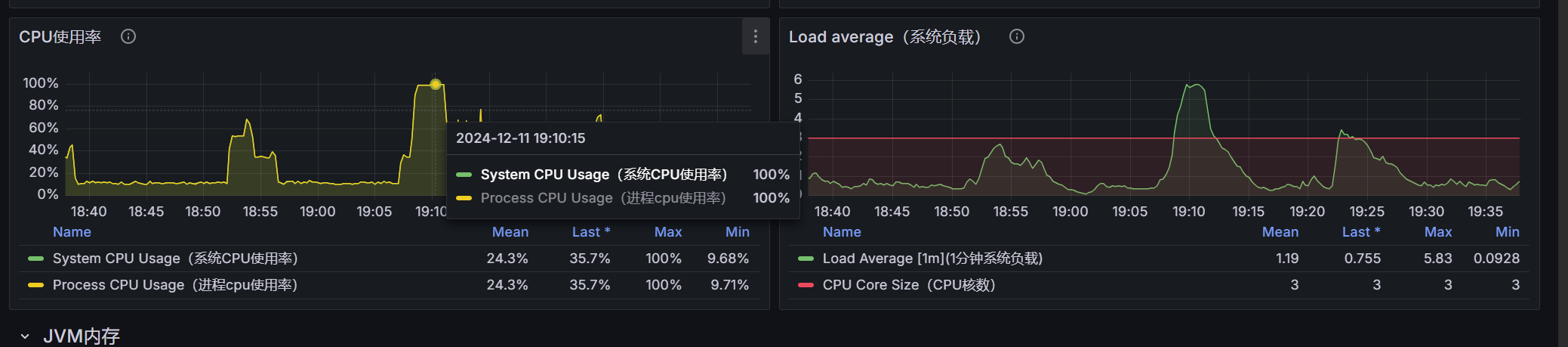Sort CPU legend by Last * column
This screenshot has height=347, width=1568.
(590, 232)
